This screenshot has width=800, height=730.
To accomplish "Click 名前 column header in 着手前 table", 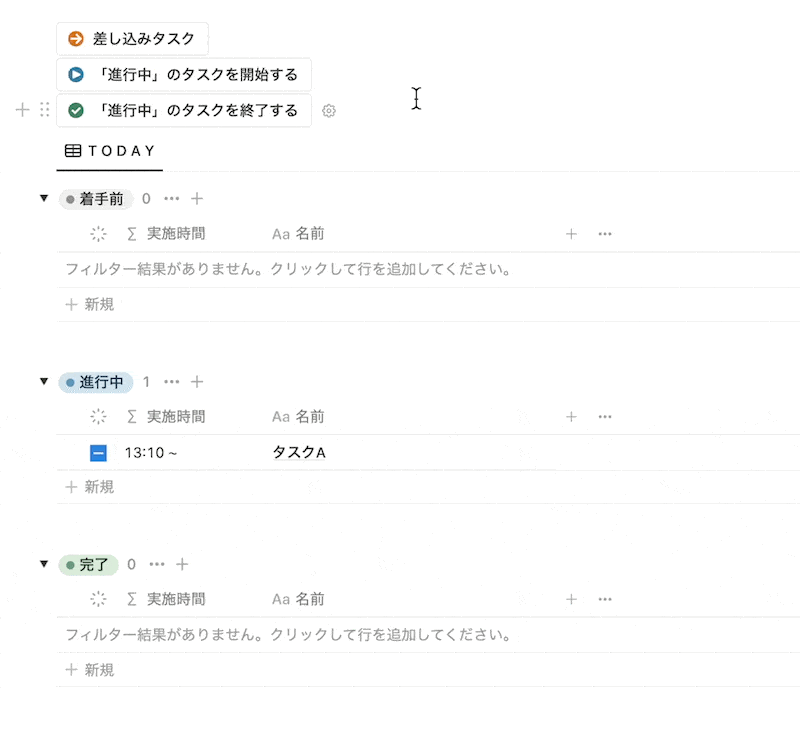I will coord(298,234).
